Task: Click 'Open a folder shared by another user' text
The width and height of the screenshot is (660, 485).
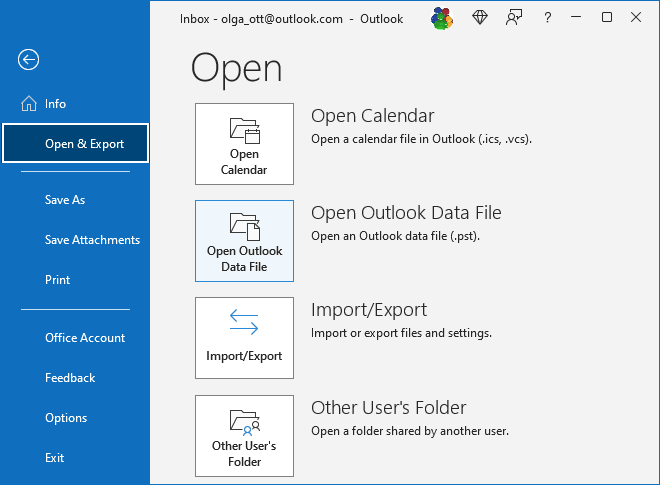Action: click(410, 431)
